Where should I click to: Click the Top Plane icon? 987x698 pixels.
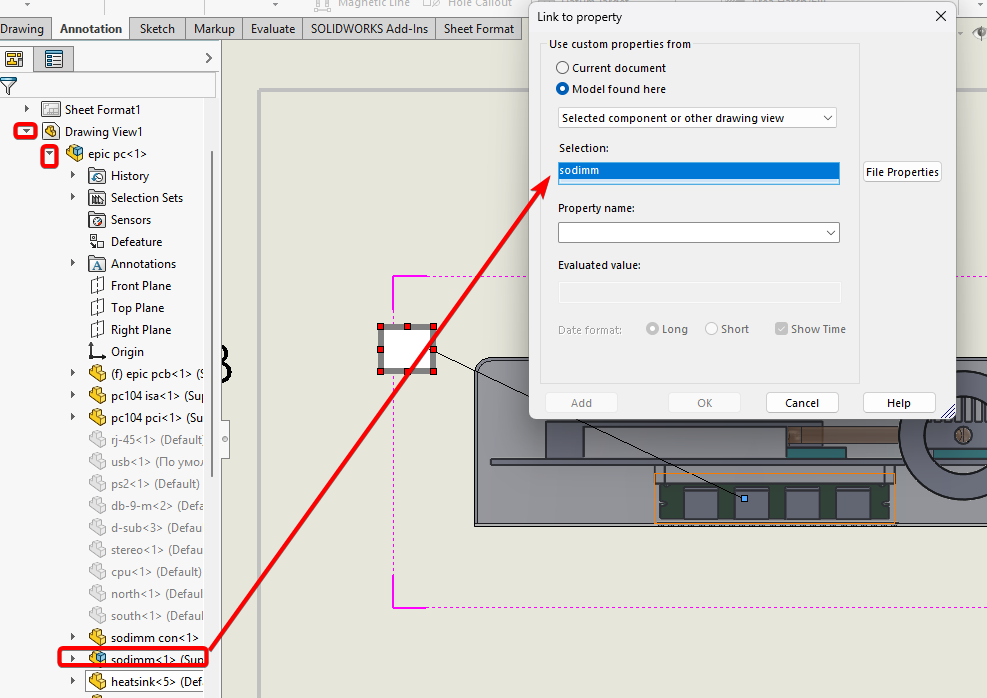(x=97, y=308)
